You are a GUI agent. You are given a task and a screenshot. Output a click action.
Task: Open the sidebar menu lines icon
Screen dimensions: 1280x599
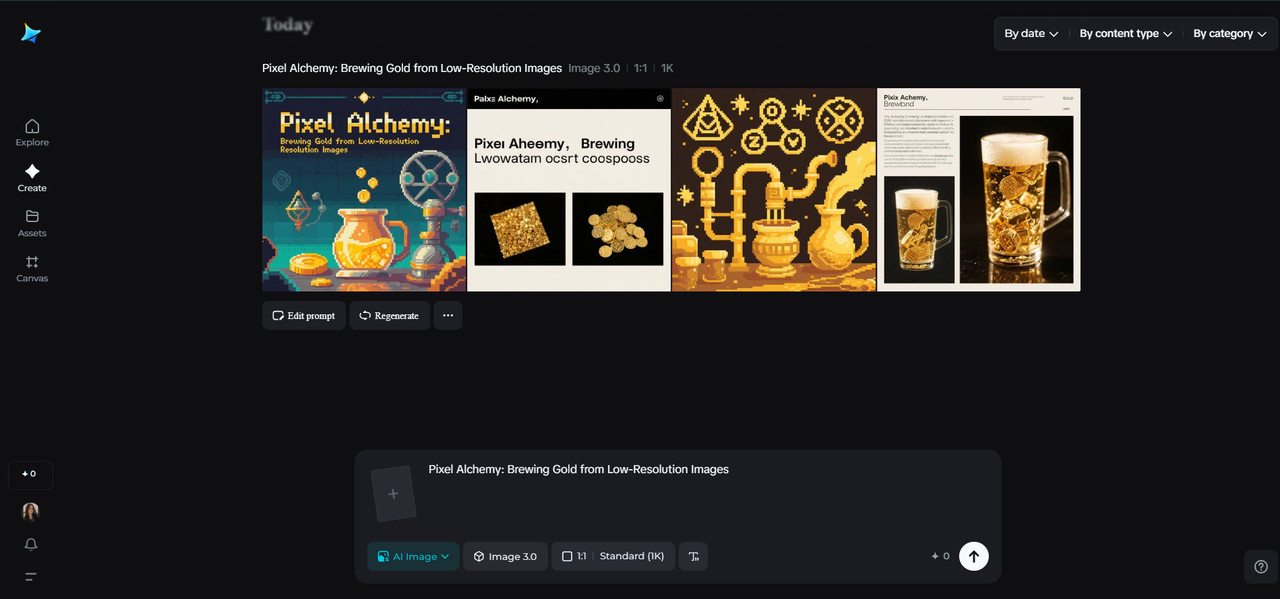point(31,577)
